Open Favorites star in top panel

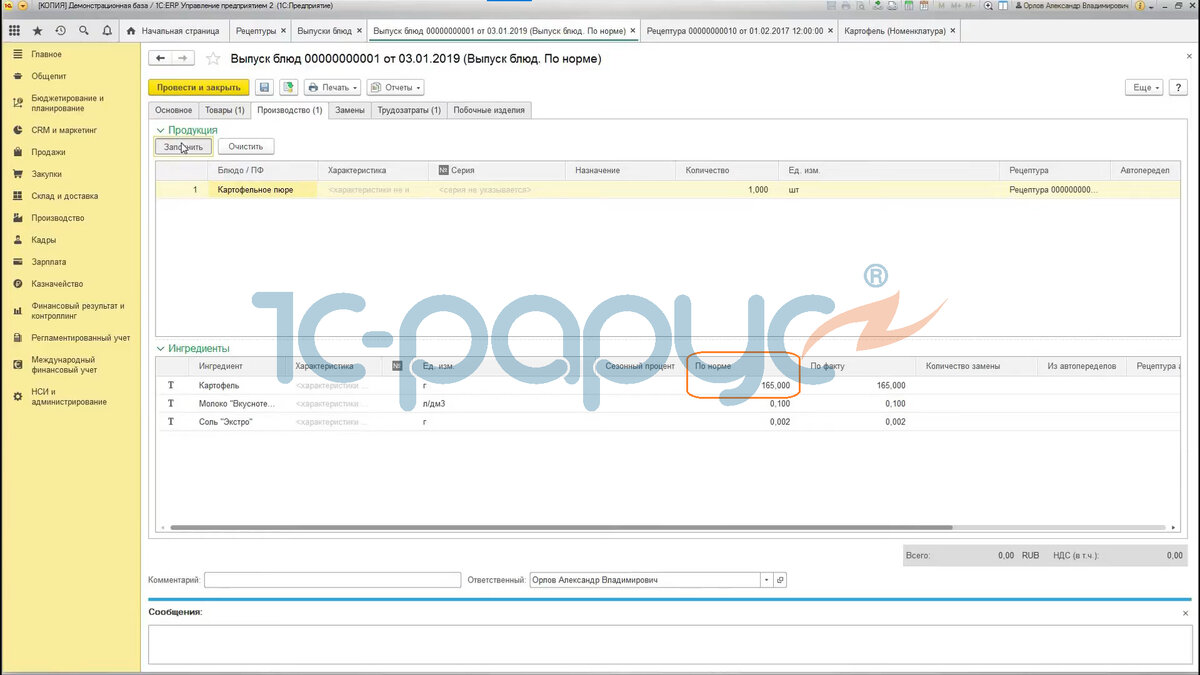[38, 31]
